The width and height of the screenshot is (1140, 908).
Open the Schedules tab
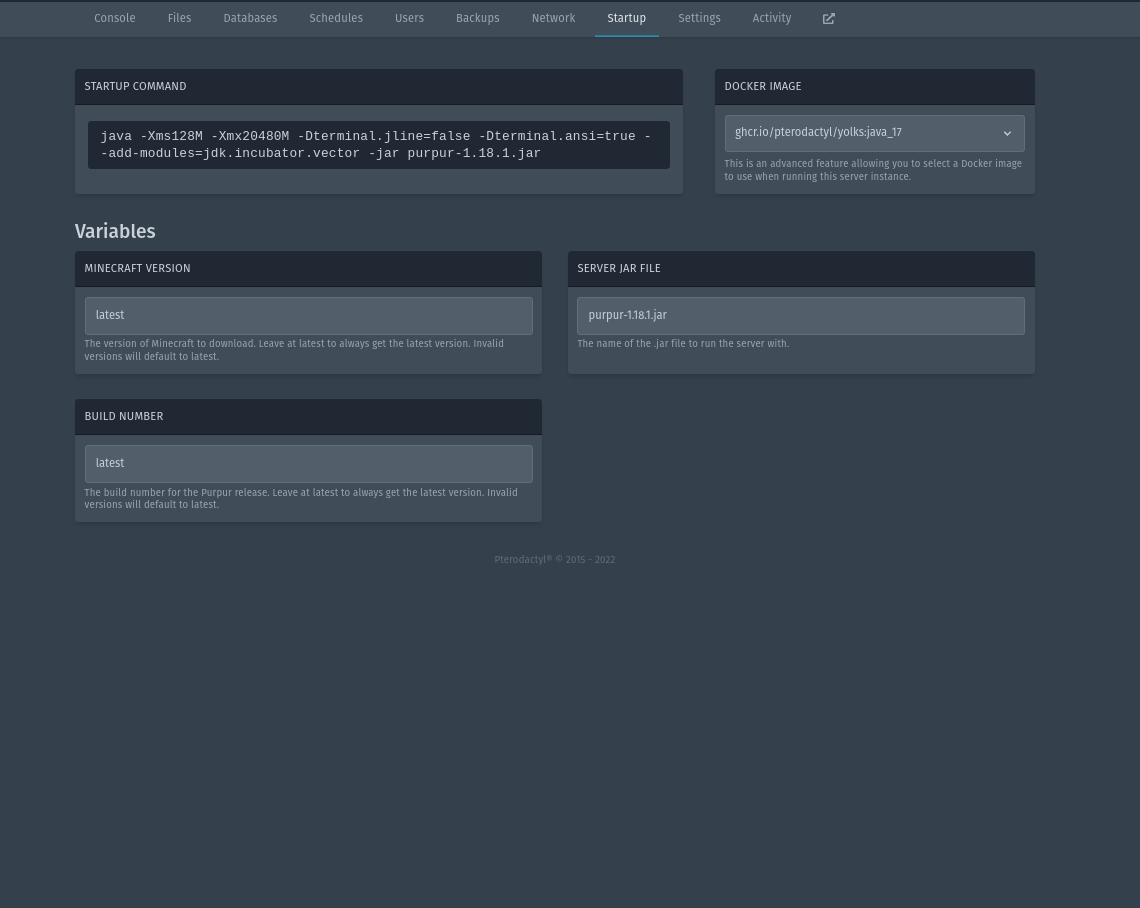336,19
